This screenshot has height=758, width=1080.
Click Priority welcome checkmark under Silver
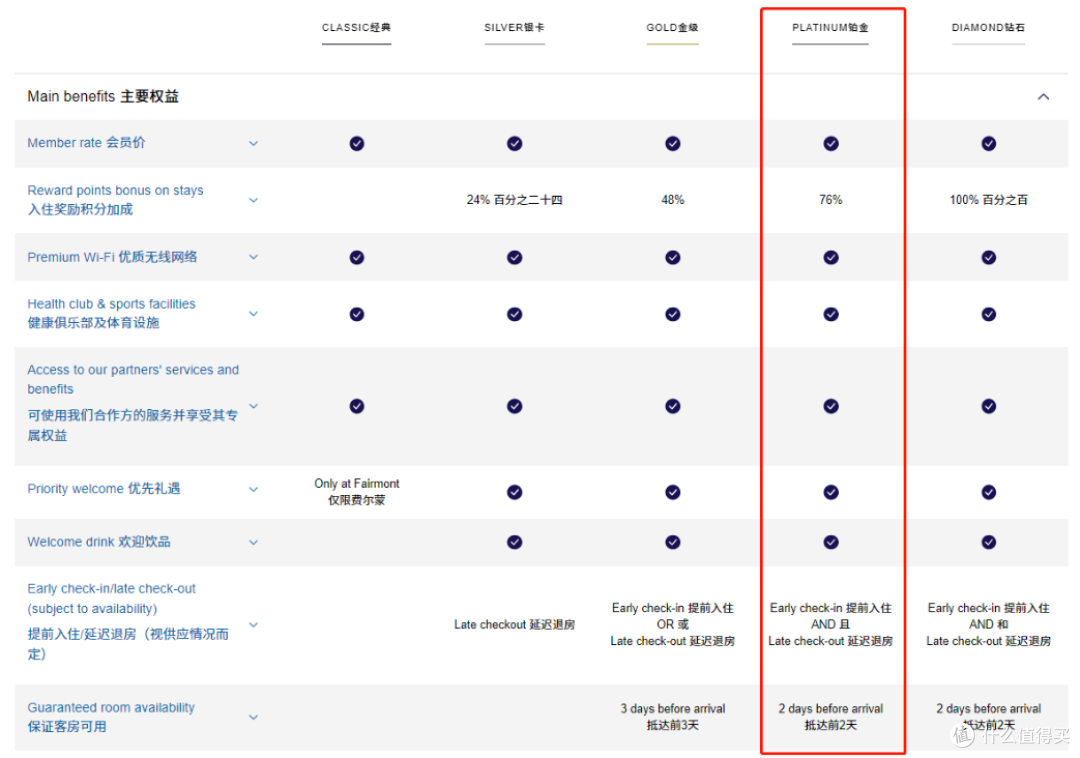[x=515, y=492]
